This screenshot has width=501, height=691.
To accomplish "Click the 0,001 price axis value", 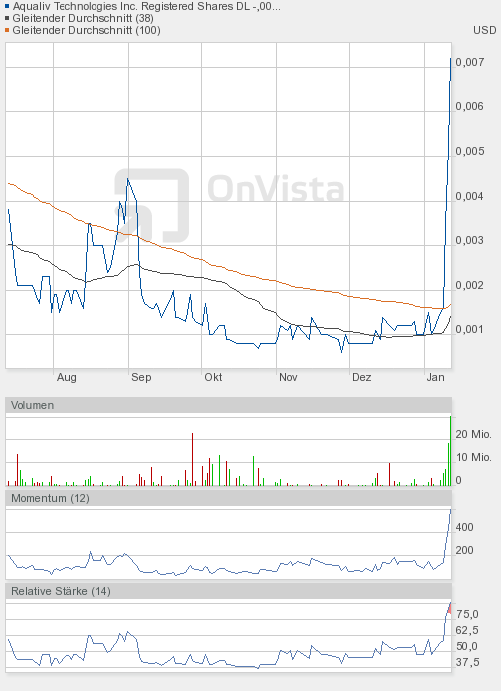I will [x=470, y=330].
